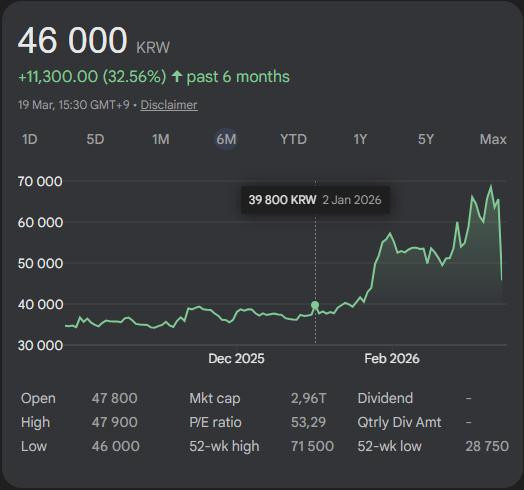Click the Open value 47 800

[x=114, y=398]
